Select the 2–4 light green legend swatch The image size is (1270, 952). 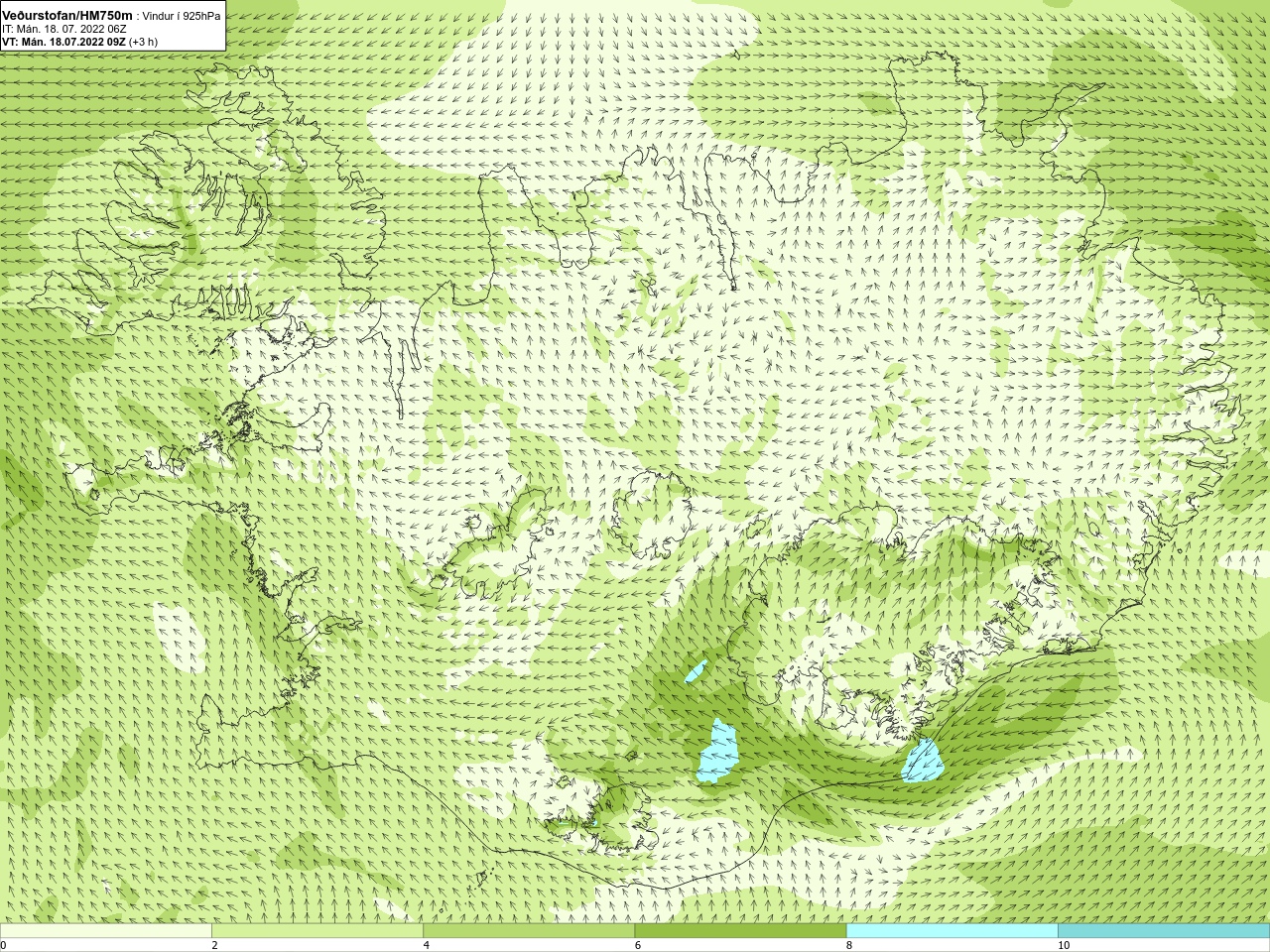point(317,931)
